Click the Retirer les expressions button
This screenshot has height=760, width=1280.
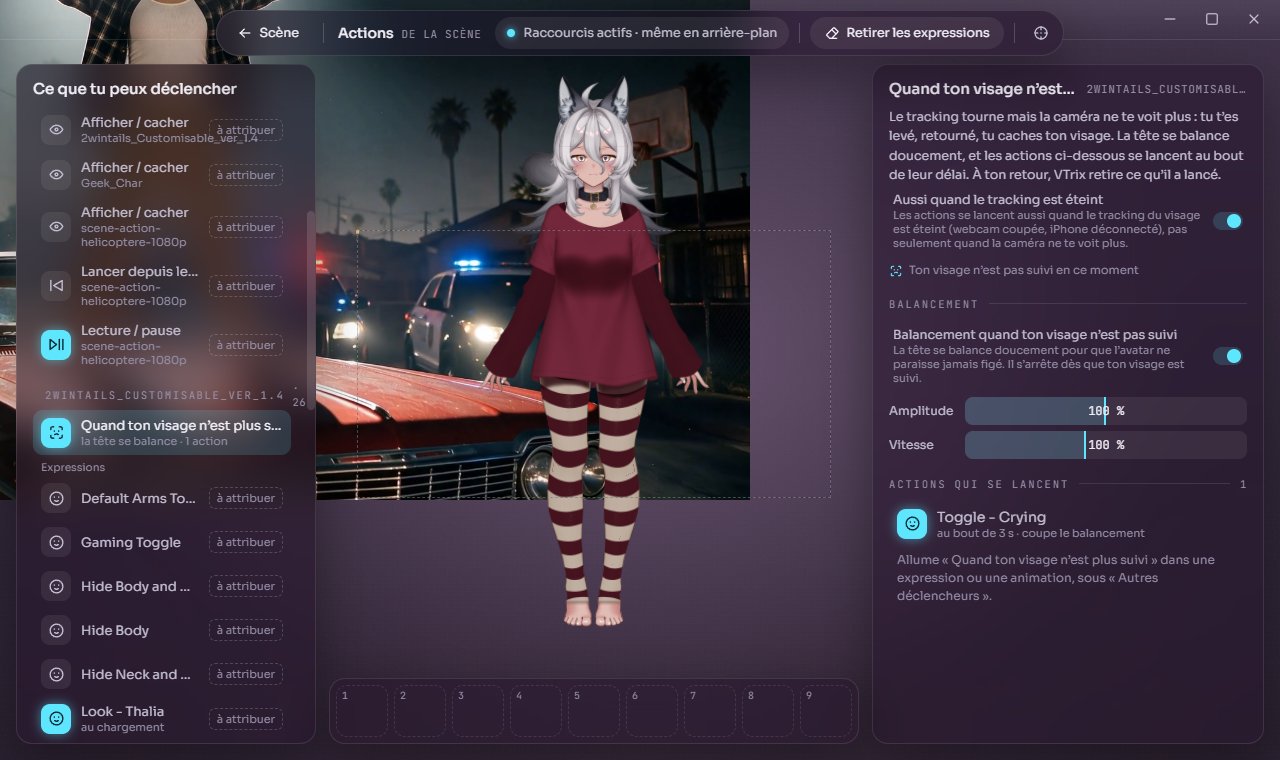[907, 33]
